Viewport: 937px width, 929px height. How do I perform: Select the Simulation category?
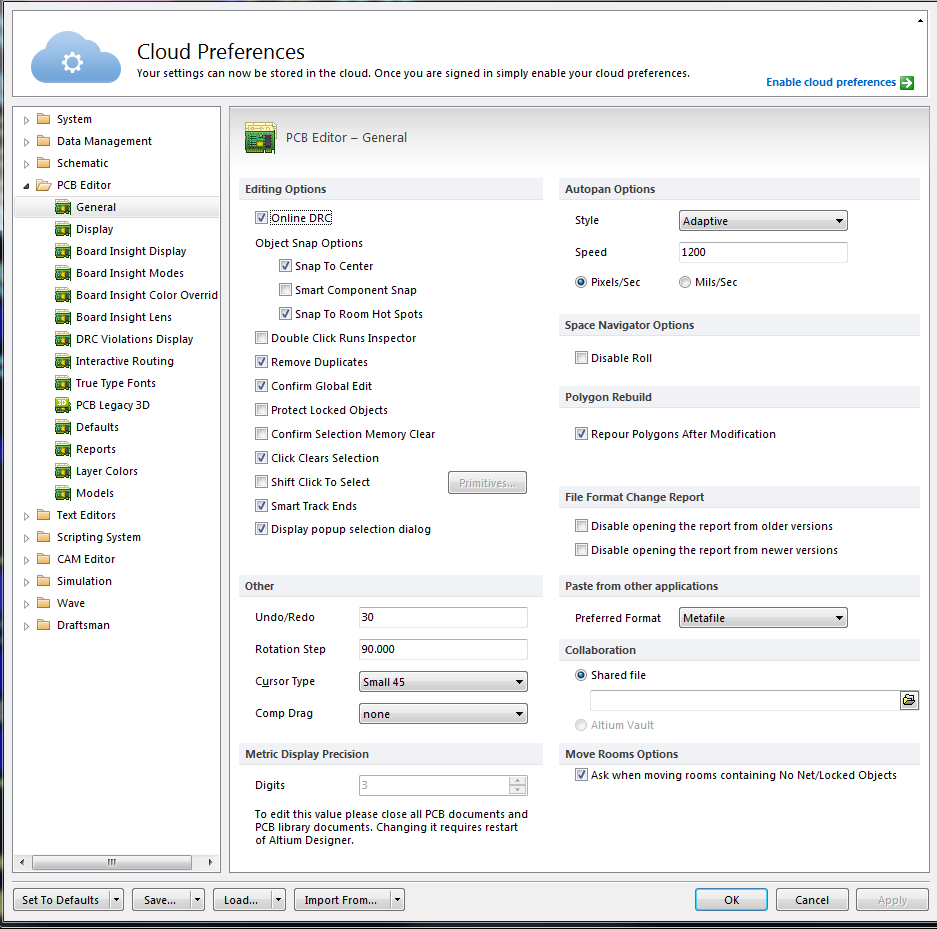(x=84, y=581)
